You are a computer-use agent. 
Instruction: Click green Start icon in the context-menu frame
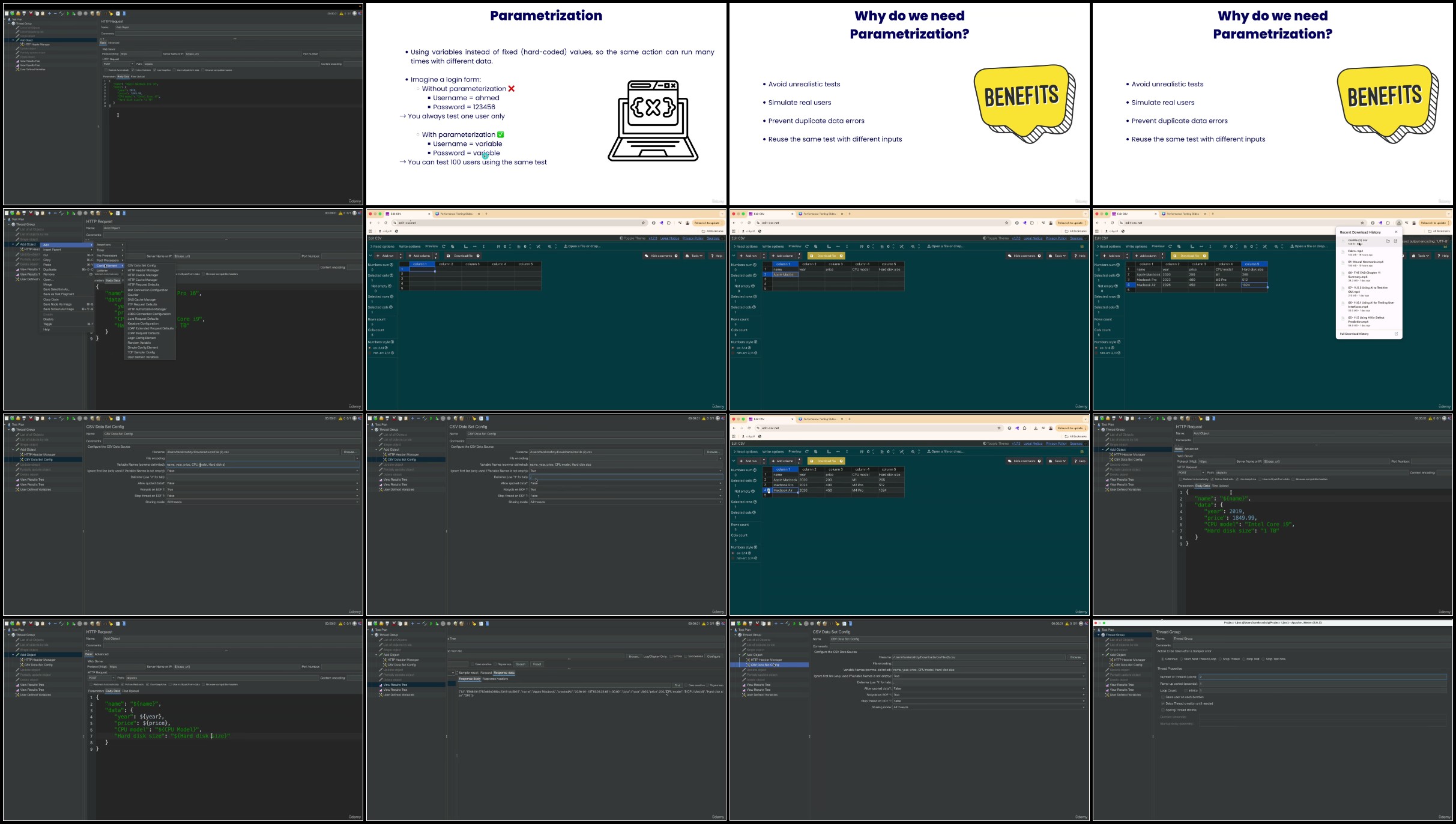[x=68, y=213]
